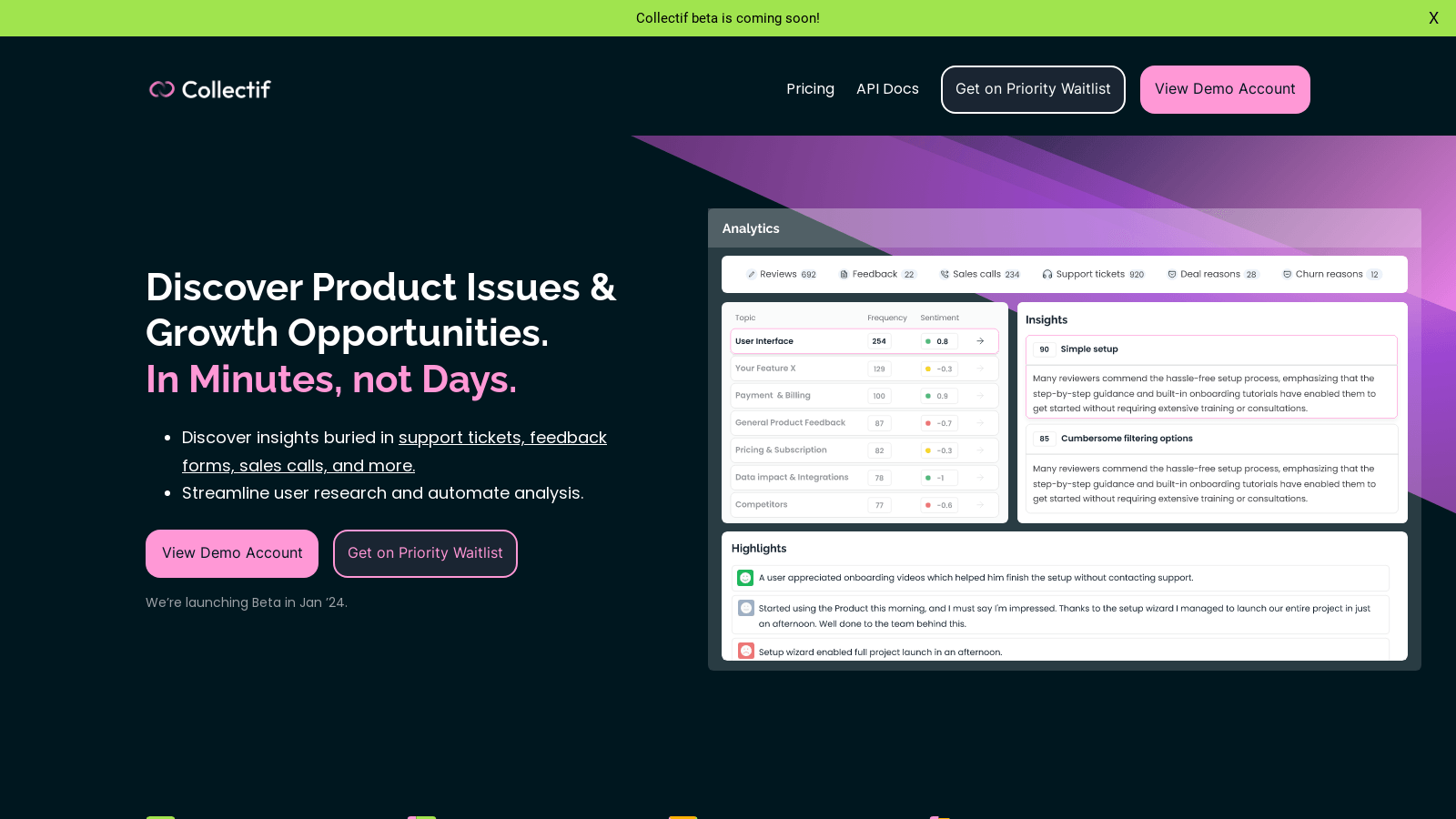Click the Feedback document icon
This screenshot has height=819, width=1456.
coord(844,274)
